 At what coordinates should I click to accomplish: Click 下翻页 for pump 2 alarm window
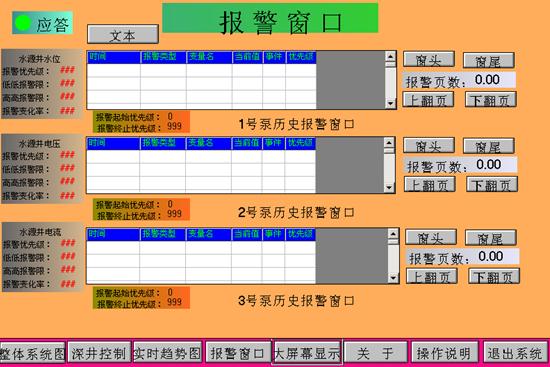pos(492,184)
